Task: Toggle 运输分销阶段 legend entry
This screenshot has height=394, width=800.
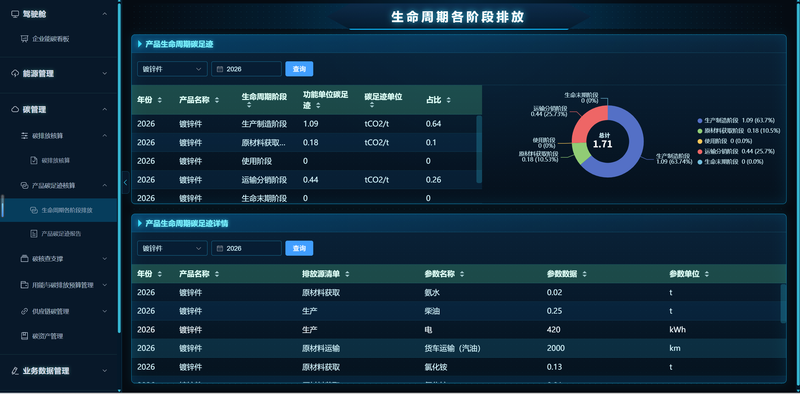Action: [736, 151]
